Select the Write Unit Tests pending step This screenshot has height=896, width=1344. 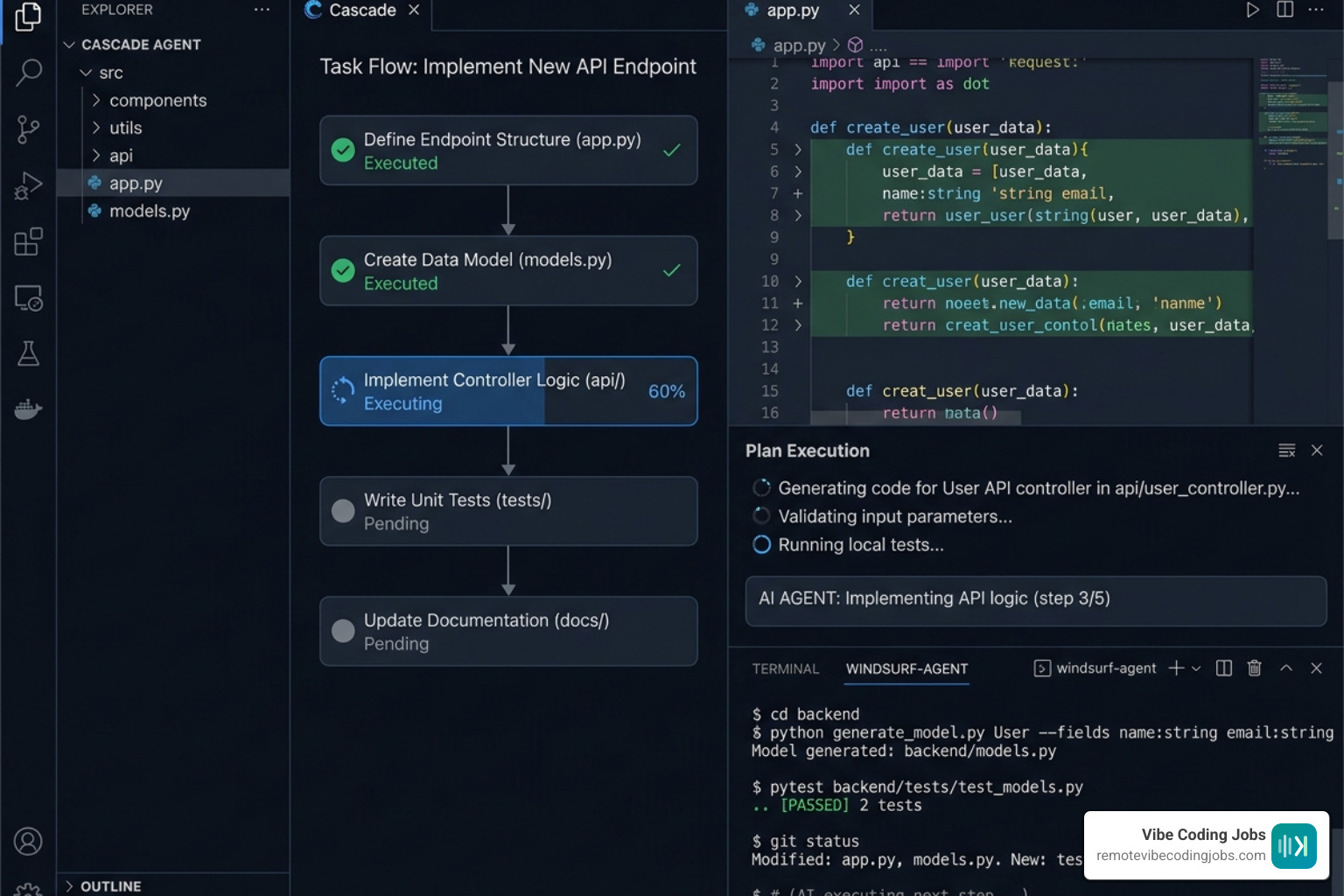tap(508, 511)
